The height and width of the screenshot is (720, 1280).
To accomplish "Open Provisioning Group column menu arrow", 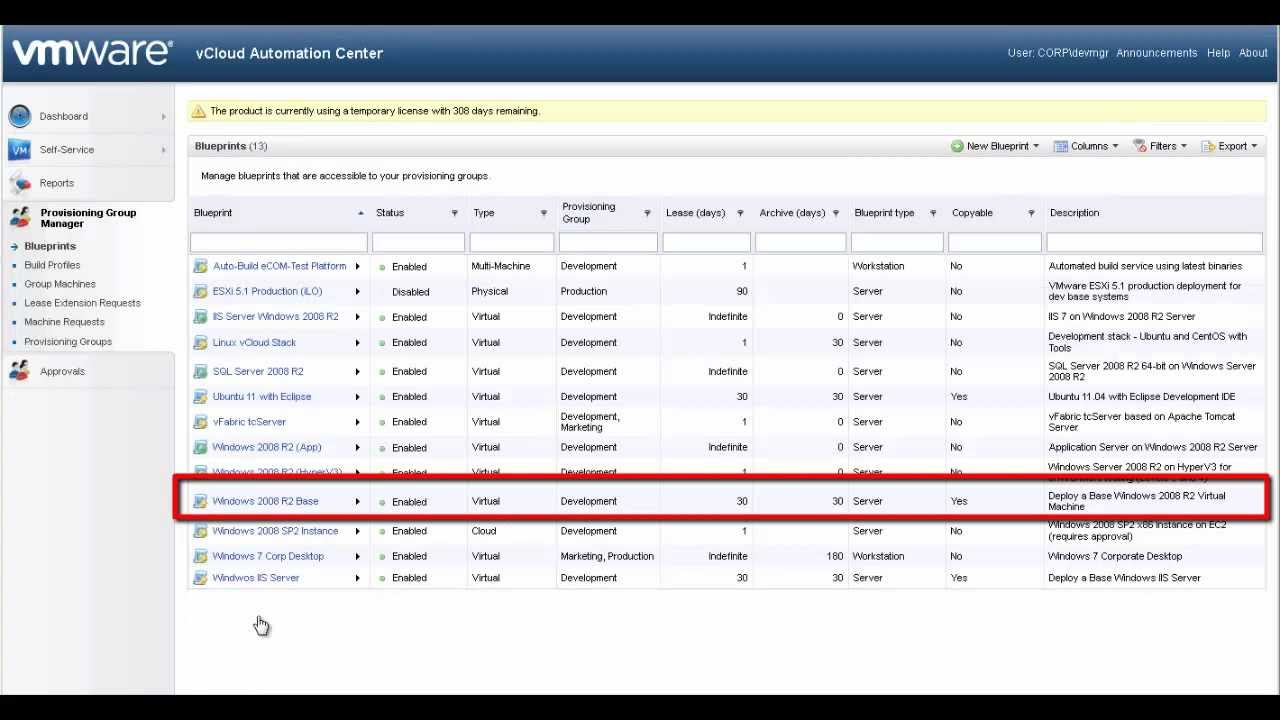I will click(x=647, y=213).
